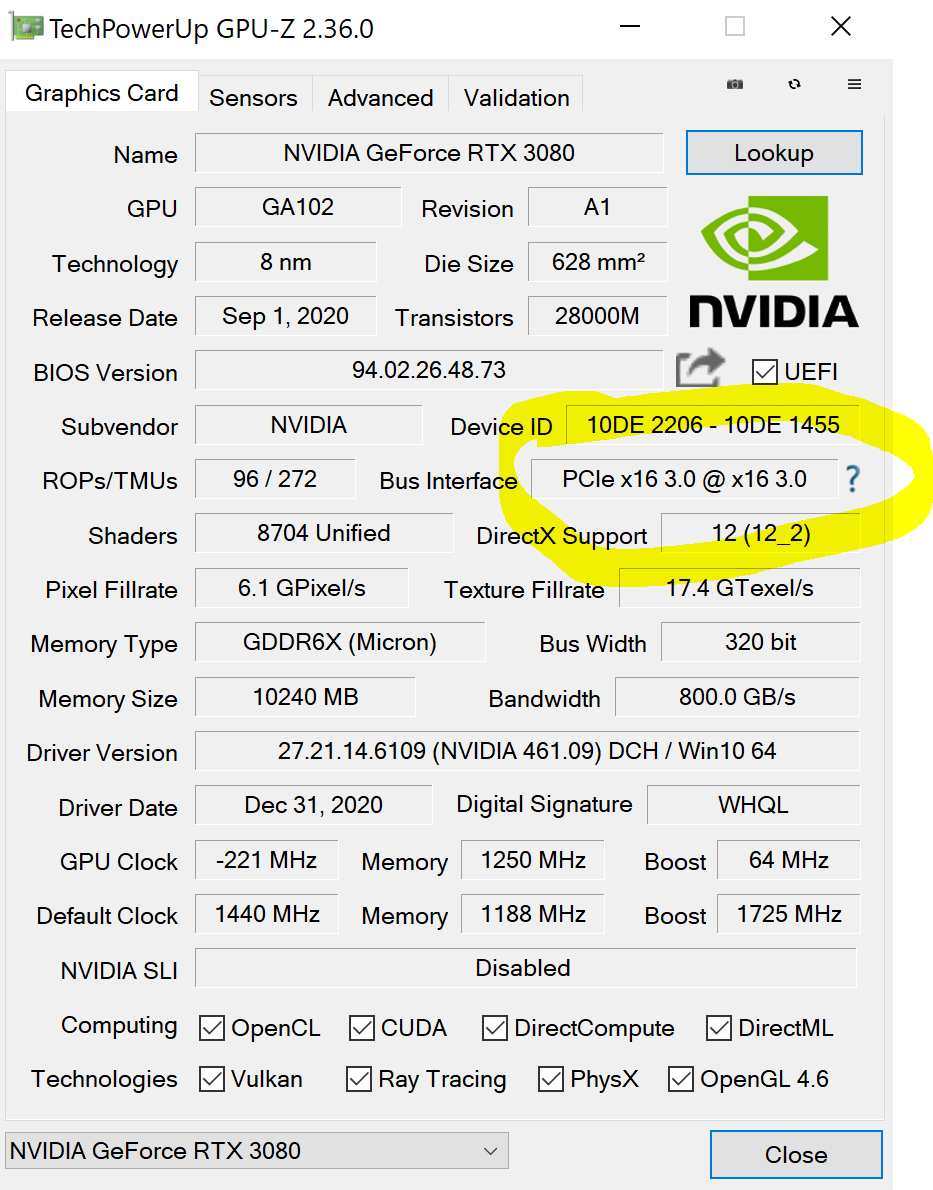This screenshot has height=1190, width=933.
Task: Click the Memory Type field GDDR6X (Micron)
Action: point(339,642)
